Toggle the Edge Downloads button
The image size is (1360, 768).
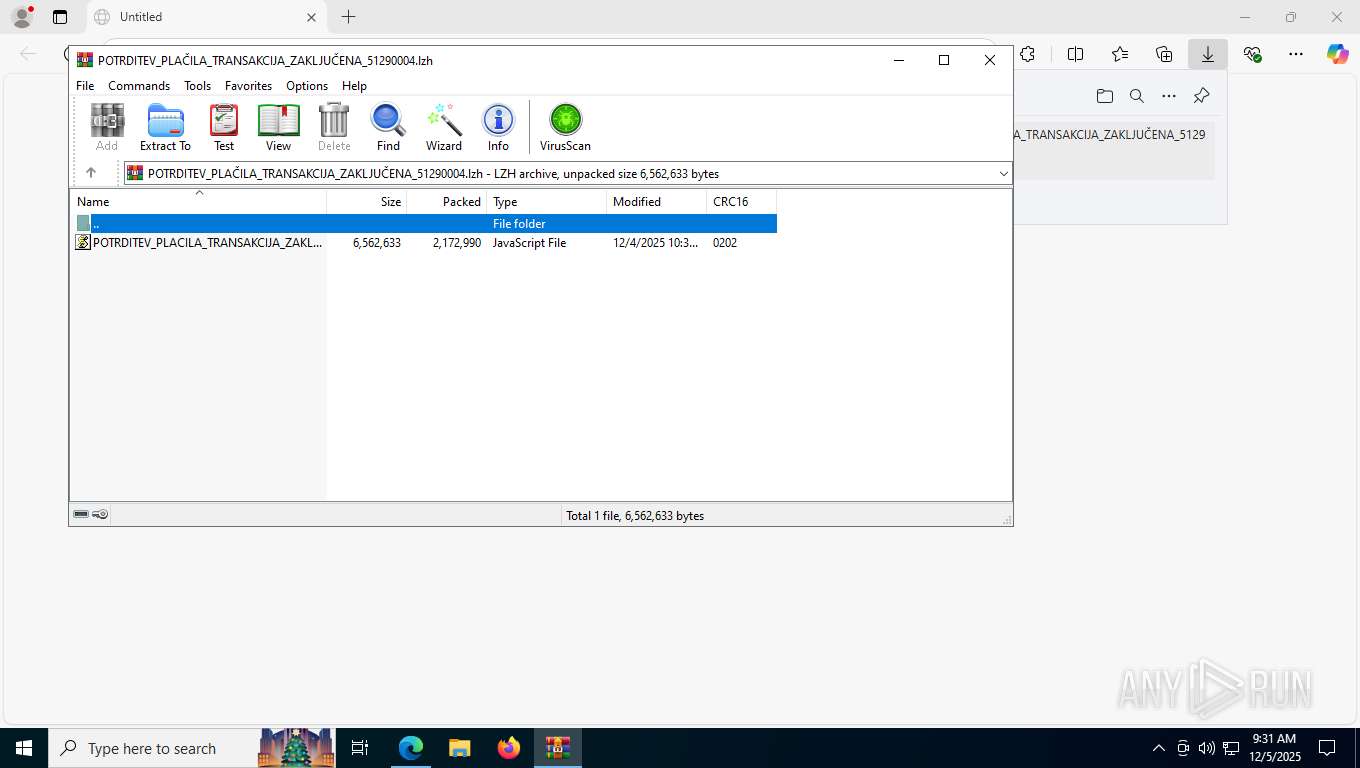click(1208, 54)
